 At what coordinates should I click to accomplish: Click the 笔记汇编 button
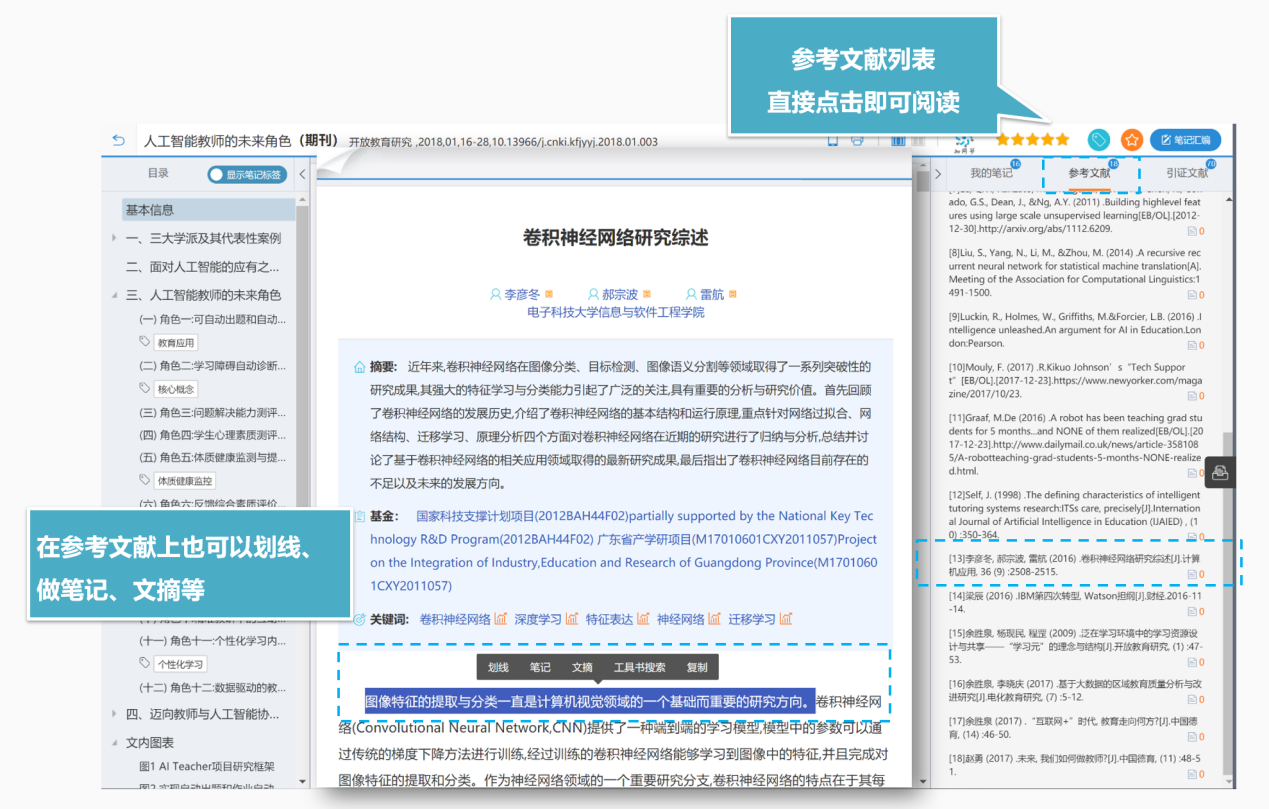coord(1185,140)
